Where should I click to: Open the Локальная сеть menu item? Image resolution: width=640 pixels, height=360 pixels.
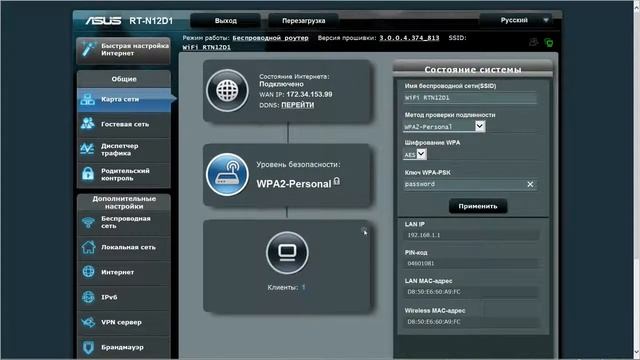point(124,247)
